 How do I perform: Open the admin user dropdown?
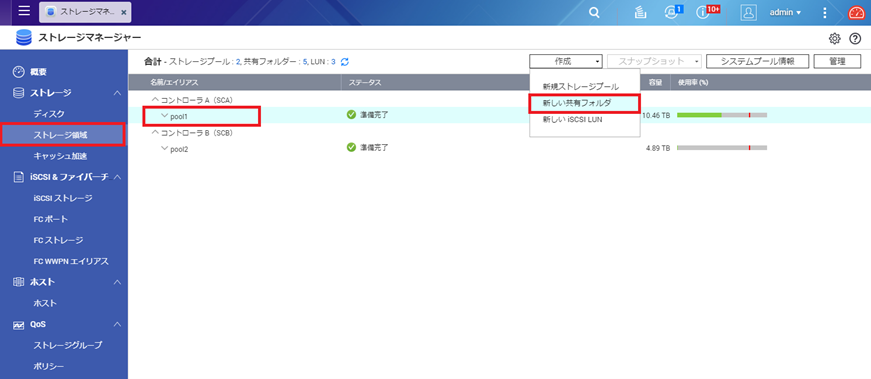785,12
